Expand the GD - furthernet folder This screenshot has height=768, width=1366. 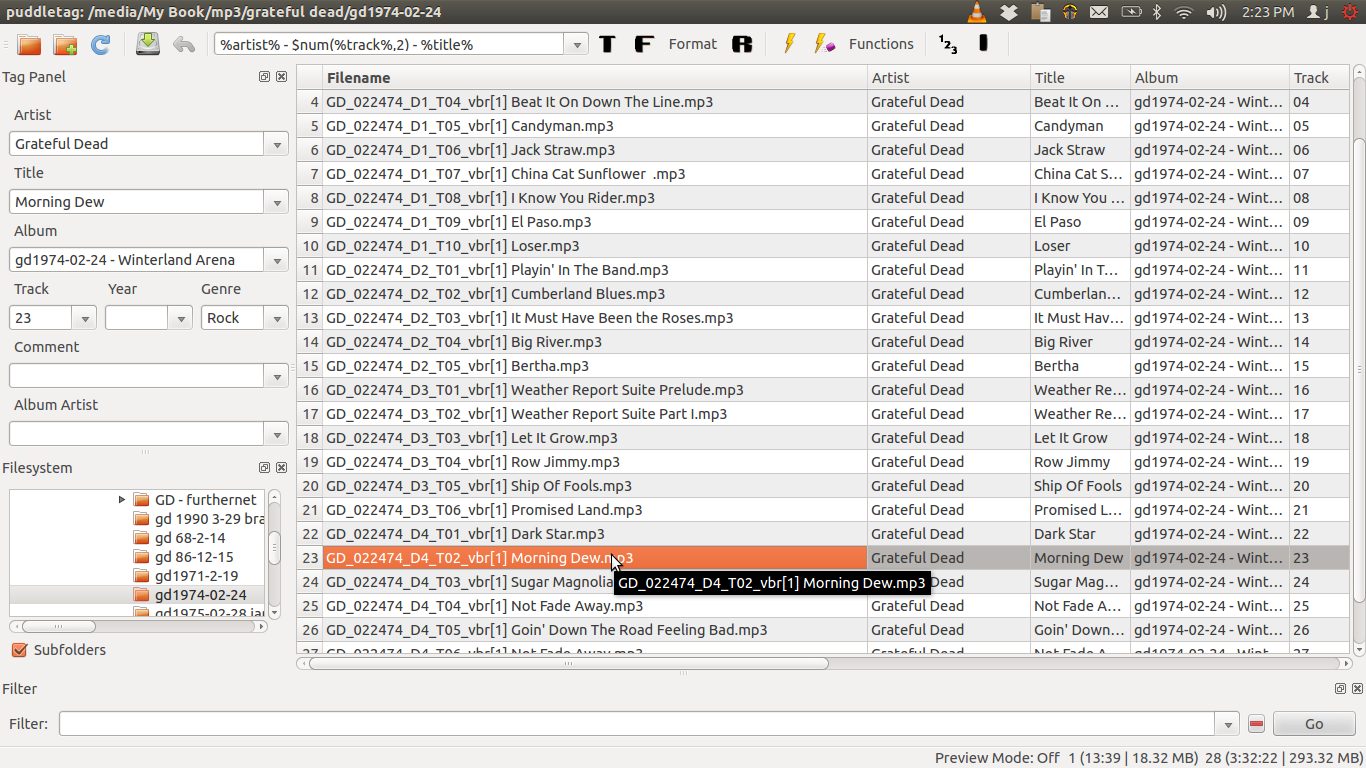point(122,500)
